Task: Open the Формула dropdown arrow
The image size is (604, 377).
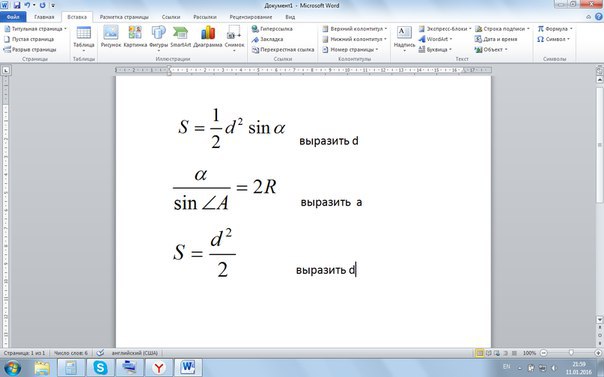Action: 571,29
